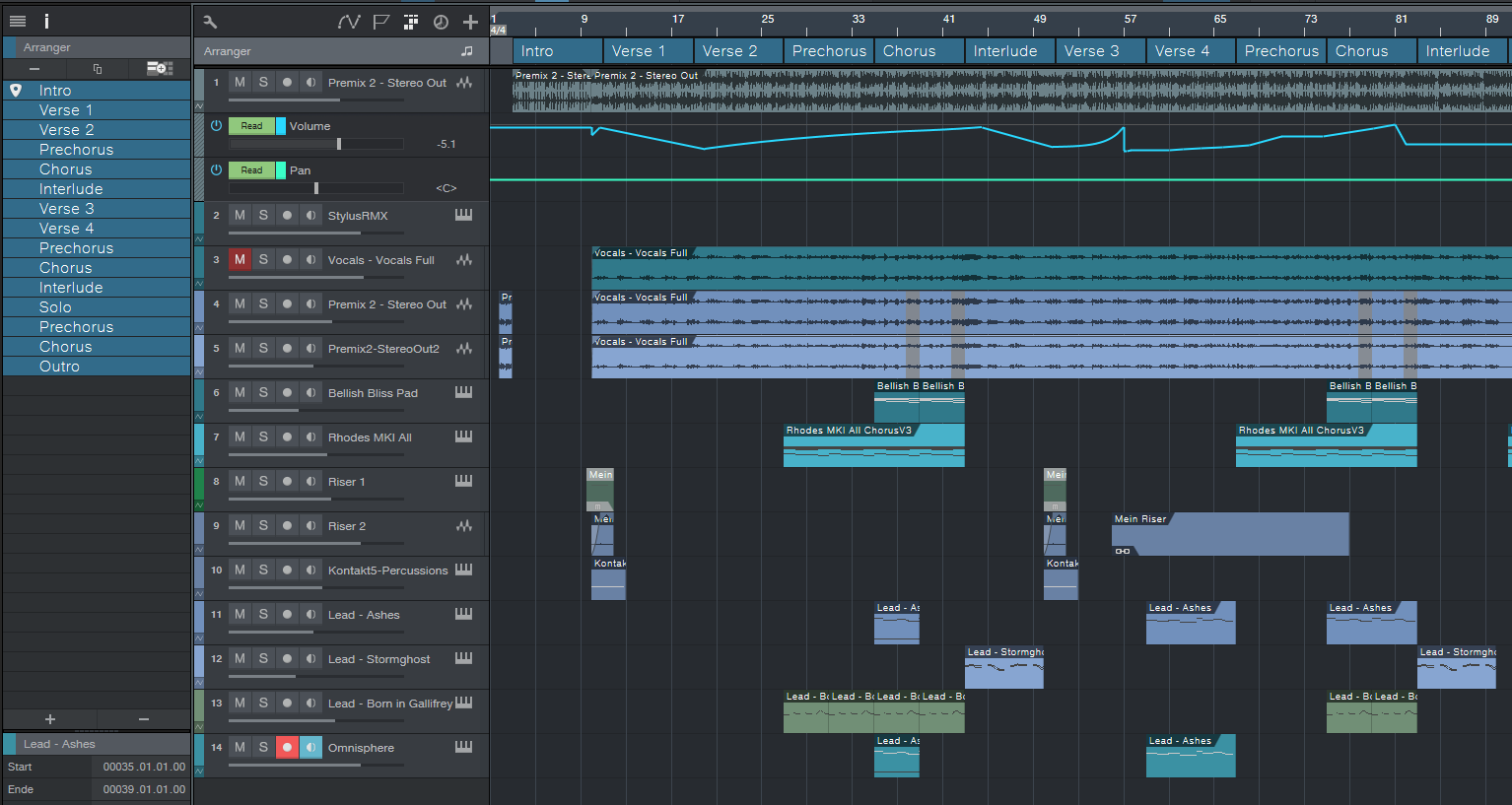Click the list options icon in Arranger panel
1512x805 pixels.
[x=159, y=68]
